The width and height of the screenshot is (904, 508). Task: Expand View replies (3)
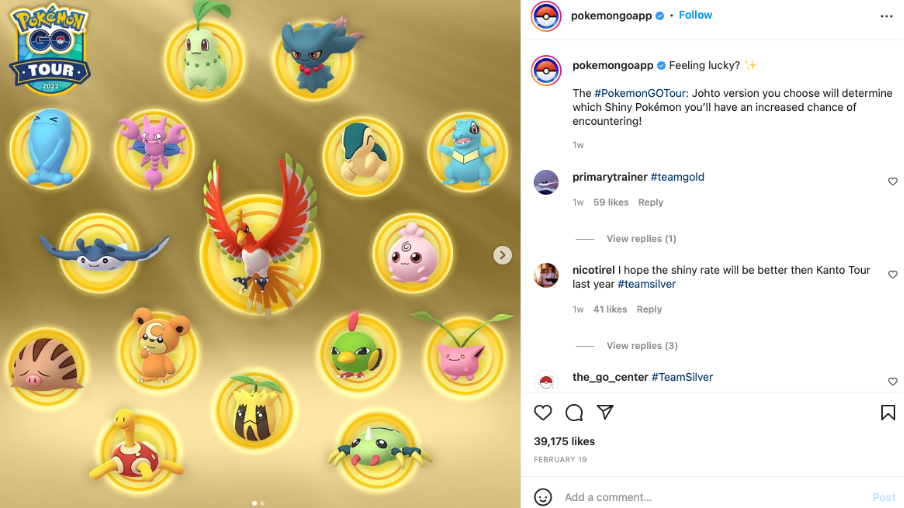point(642,346)
